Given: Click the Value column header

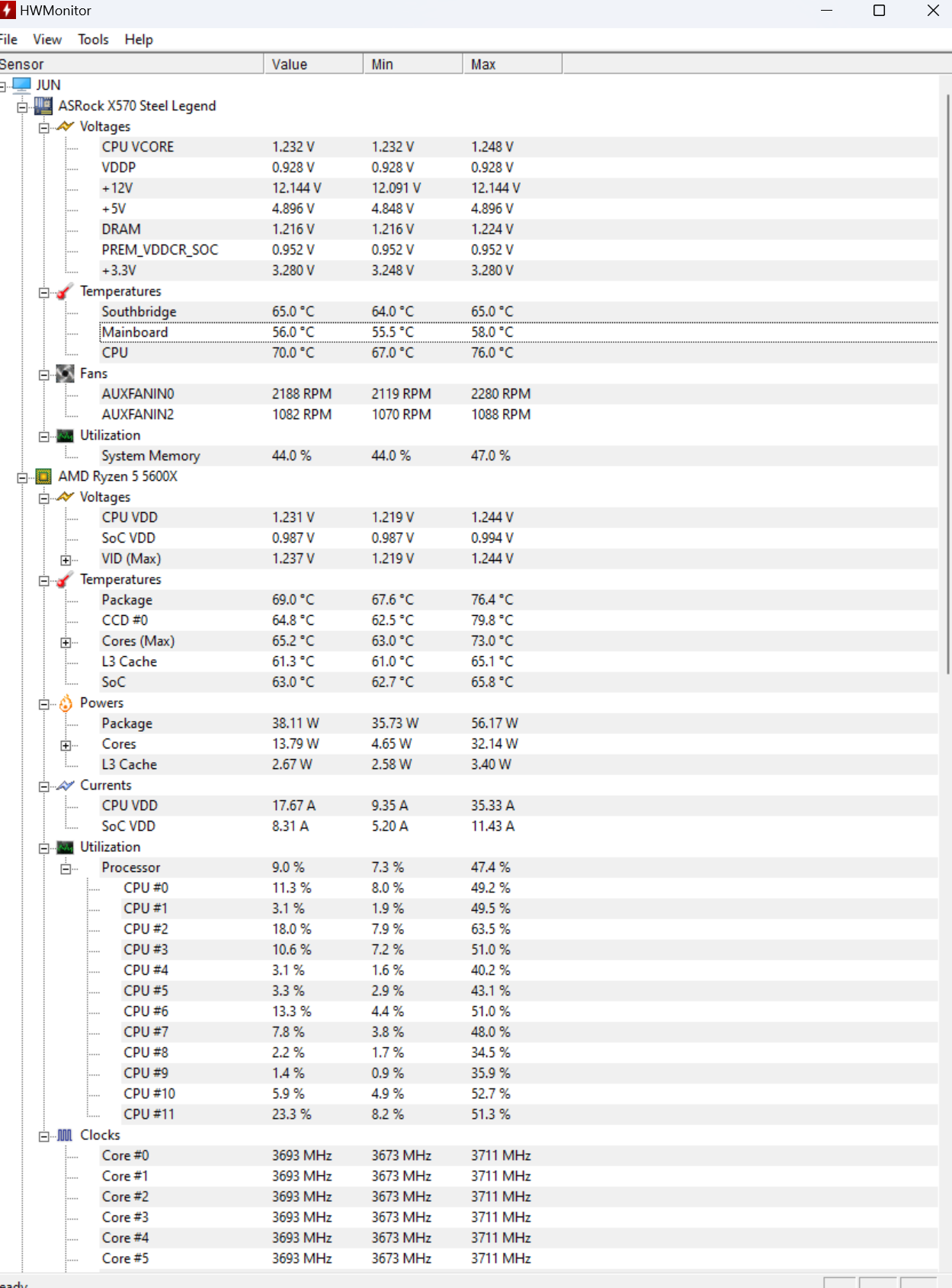Looking at the screenshot, I should coord(313,64).
